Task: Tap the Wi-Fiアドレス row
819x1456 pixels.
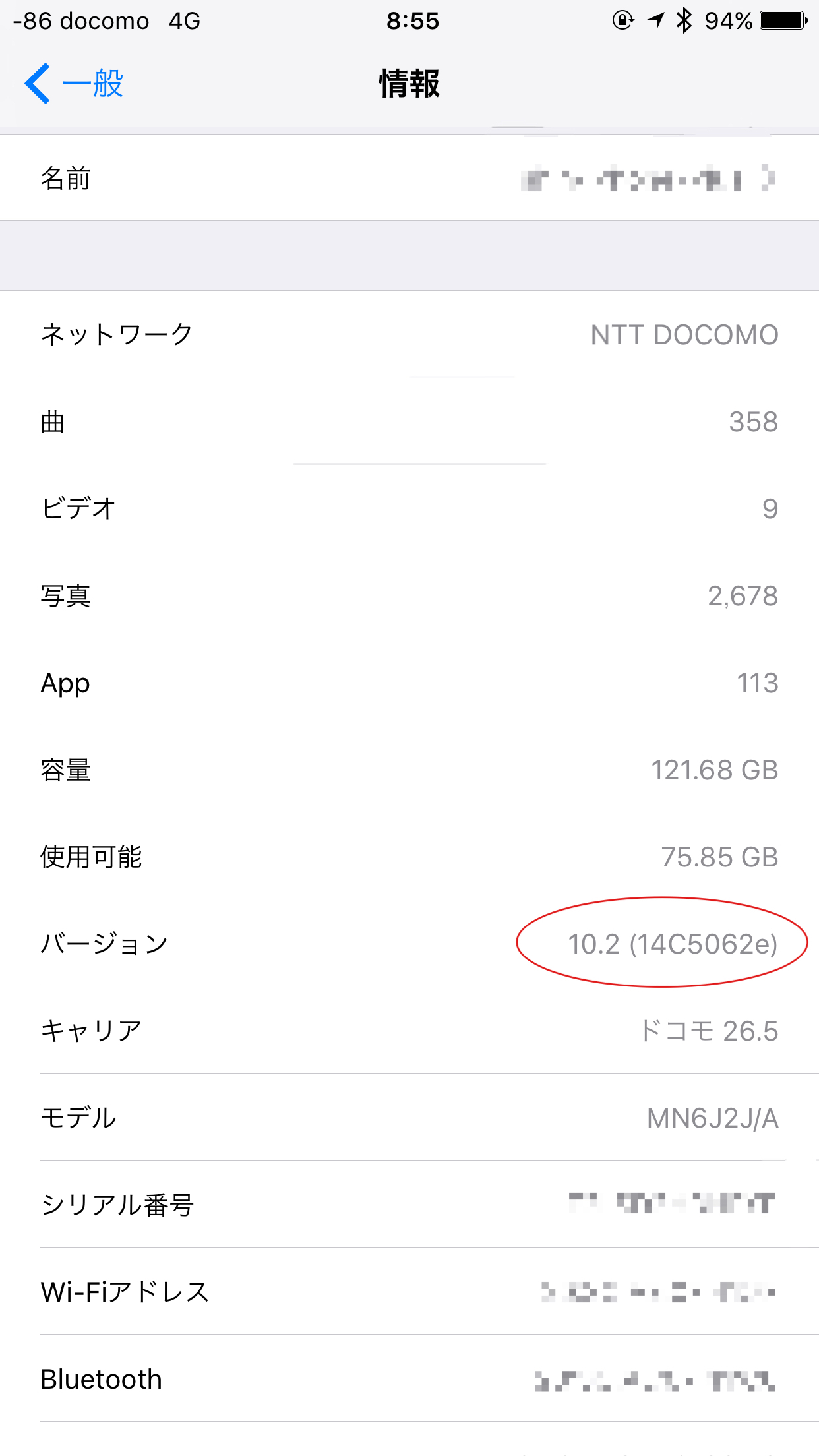Action: (409, 1292)
